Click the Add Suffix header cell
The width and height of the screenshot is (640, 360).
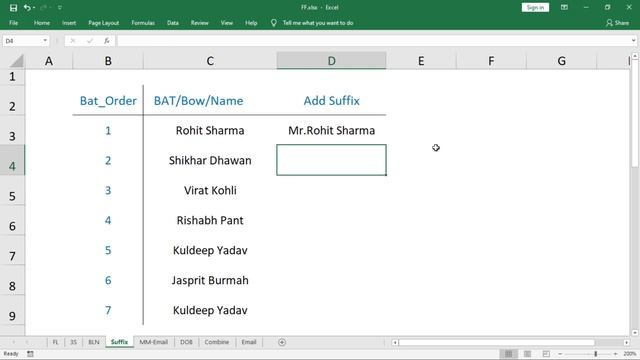(x=331, y=100)
